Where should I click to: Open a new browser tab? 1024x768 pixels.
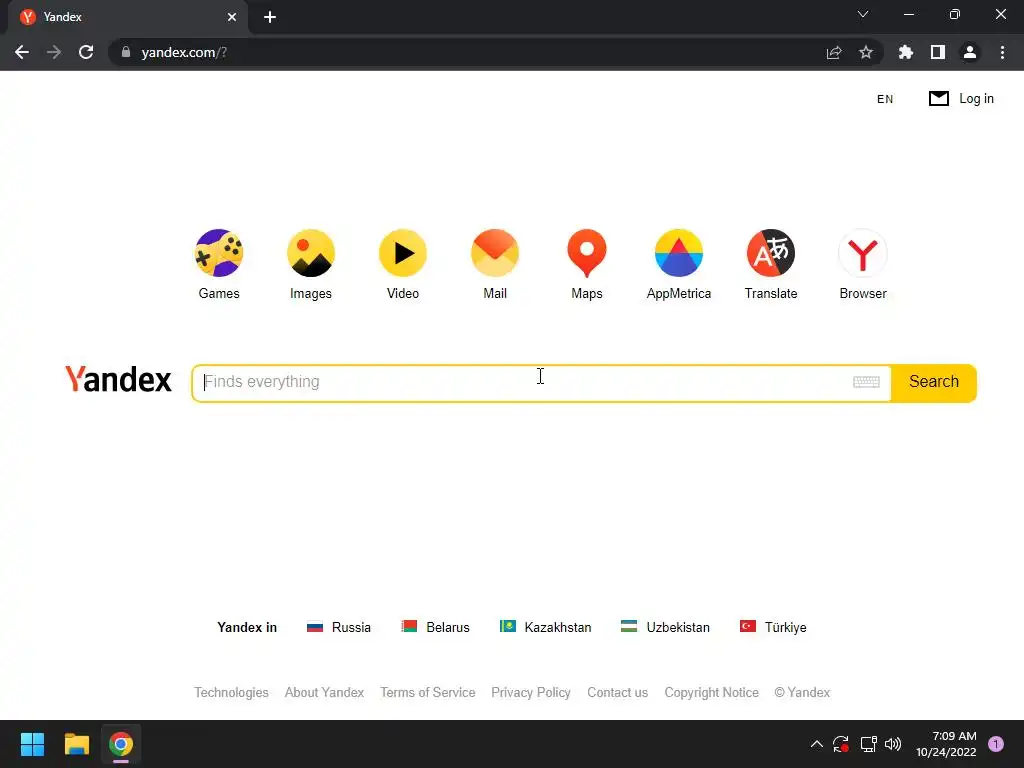270,17
